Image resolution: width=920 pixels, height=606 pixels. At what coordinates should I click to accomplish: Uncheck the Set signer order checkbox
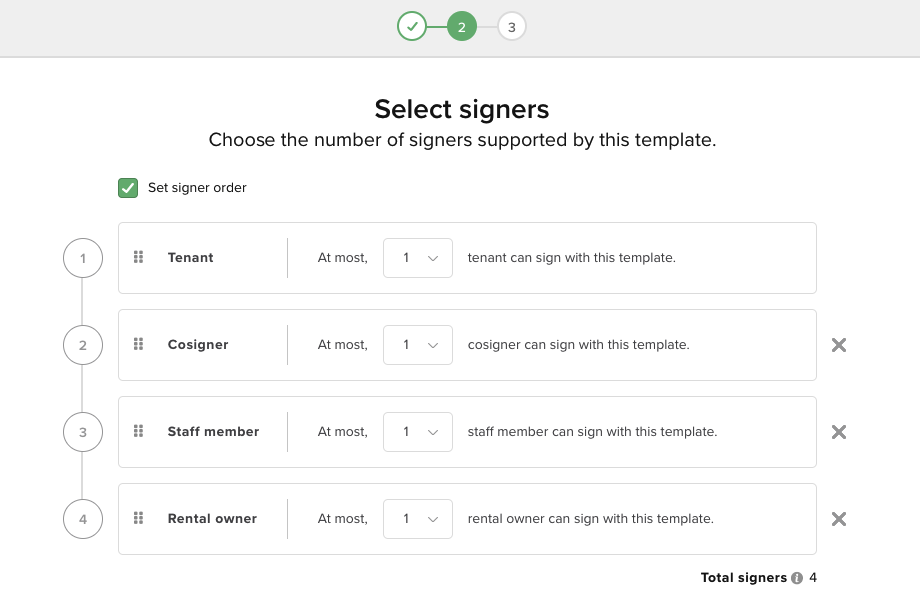coord(128,188)
